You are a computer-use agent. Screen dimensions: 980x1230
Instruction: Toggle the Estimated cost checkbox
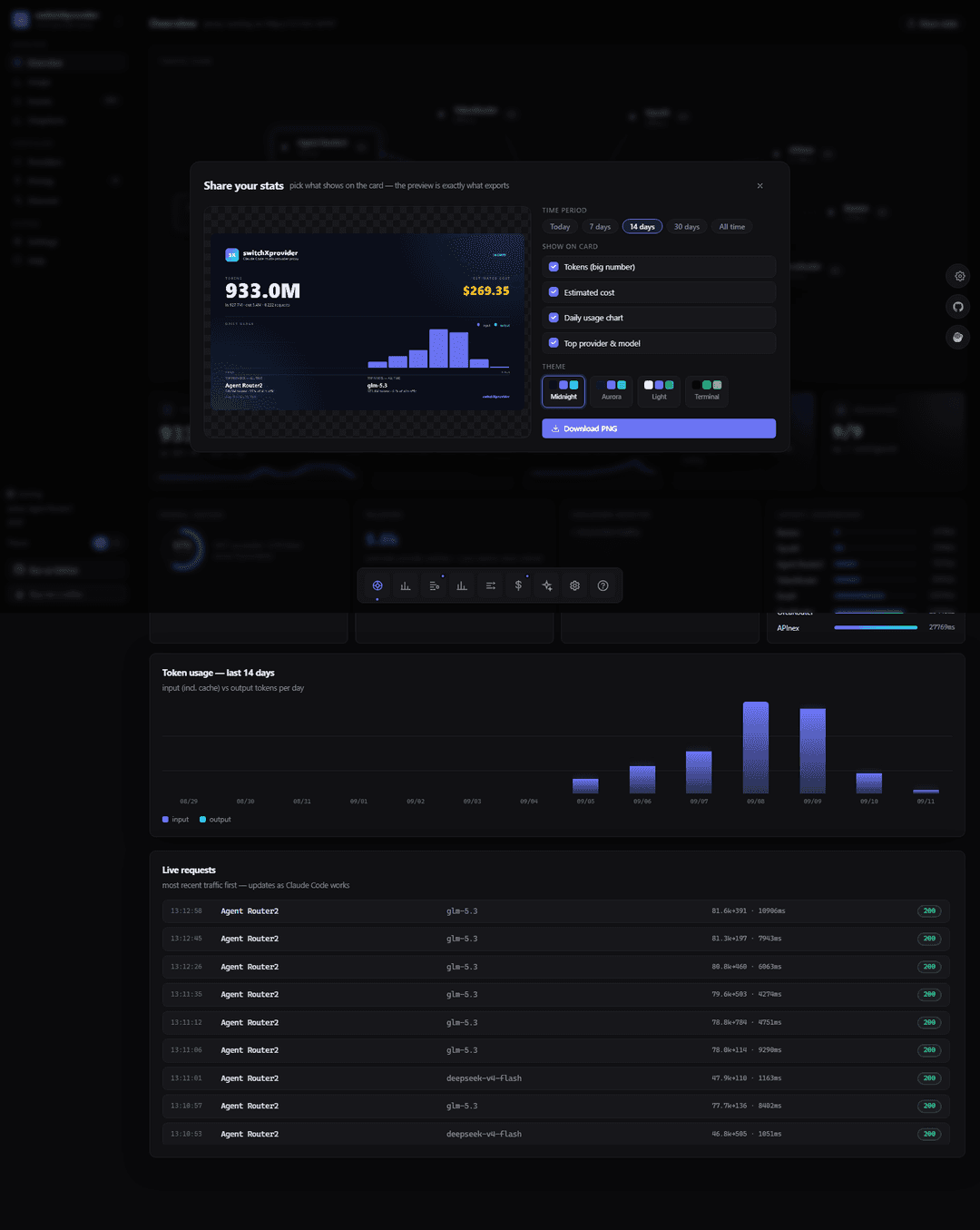click(554, 292)
